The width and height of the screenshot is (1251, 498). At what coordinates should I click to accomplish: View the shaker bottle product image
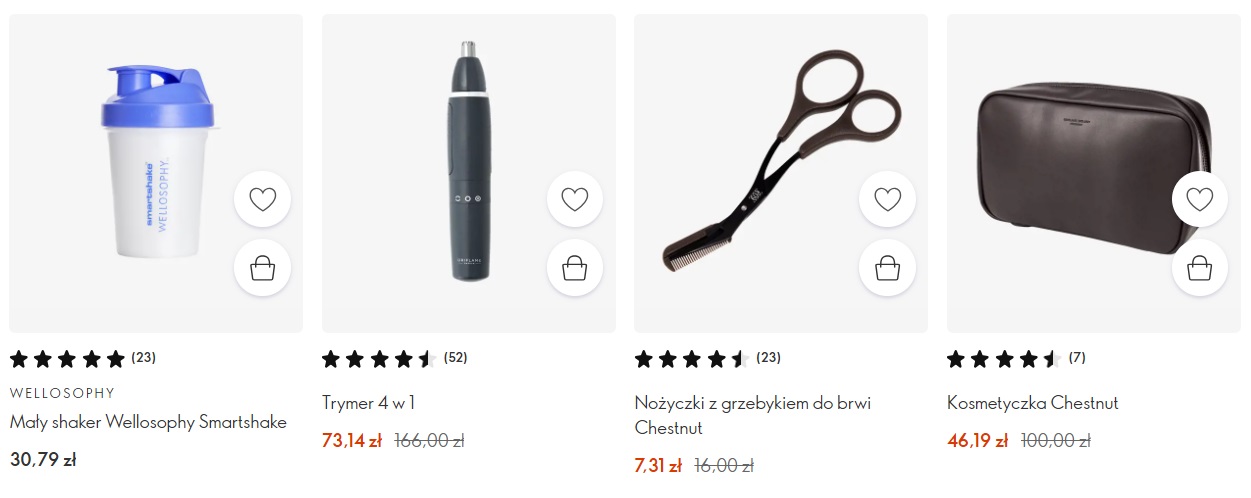coord(156,173)
